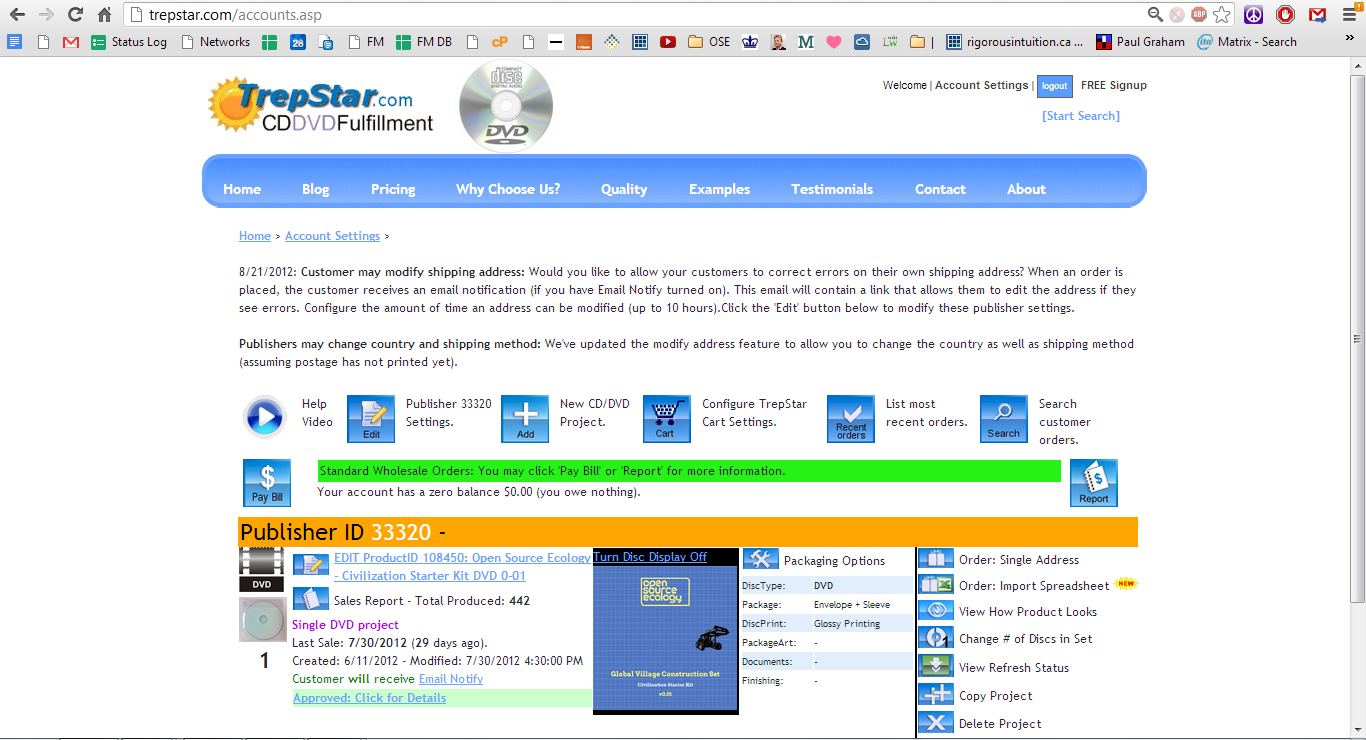Open the FM DB bookmark
This screenshot has height=740, width=1366.
tap(424, 42)
